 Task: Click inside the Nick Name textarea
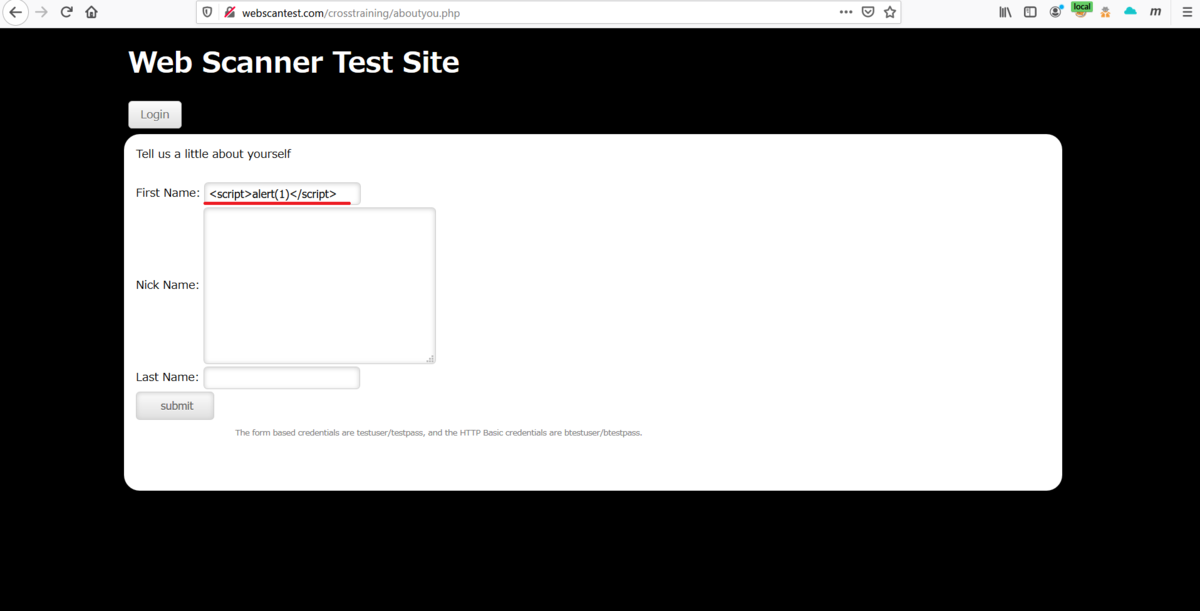point(320,285)
